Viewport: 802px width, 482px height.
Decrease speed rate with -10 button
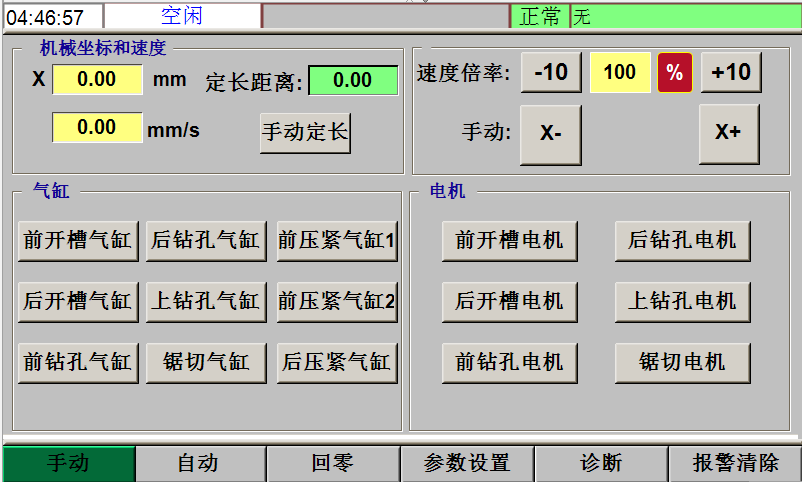(550, 73)
